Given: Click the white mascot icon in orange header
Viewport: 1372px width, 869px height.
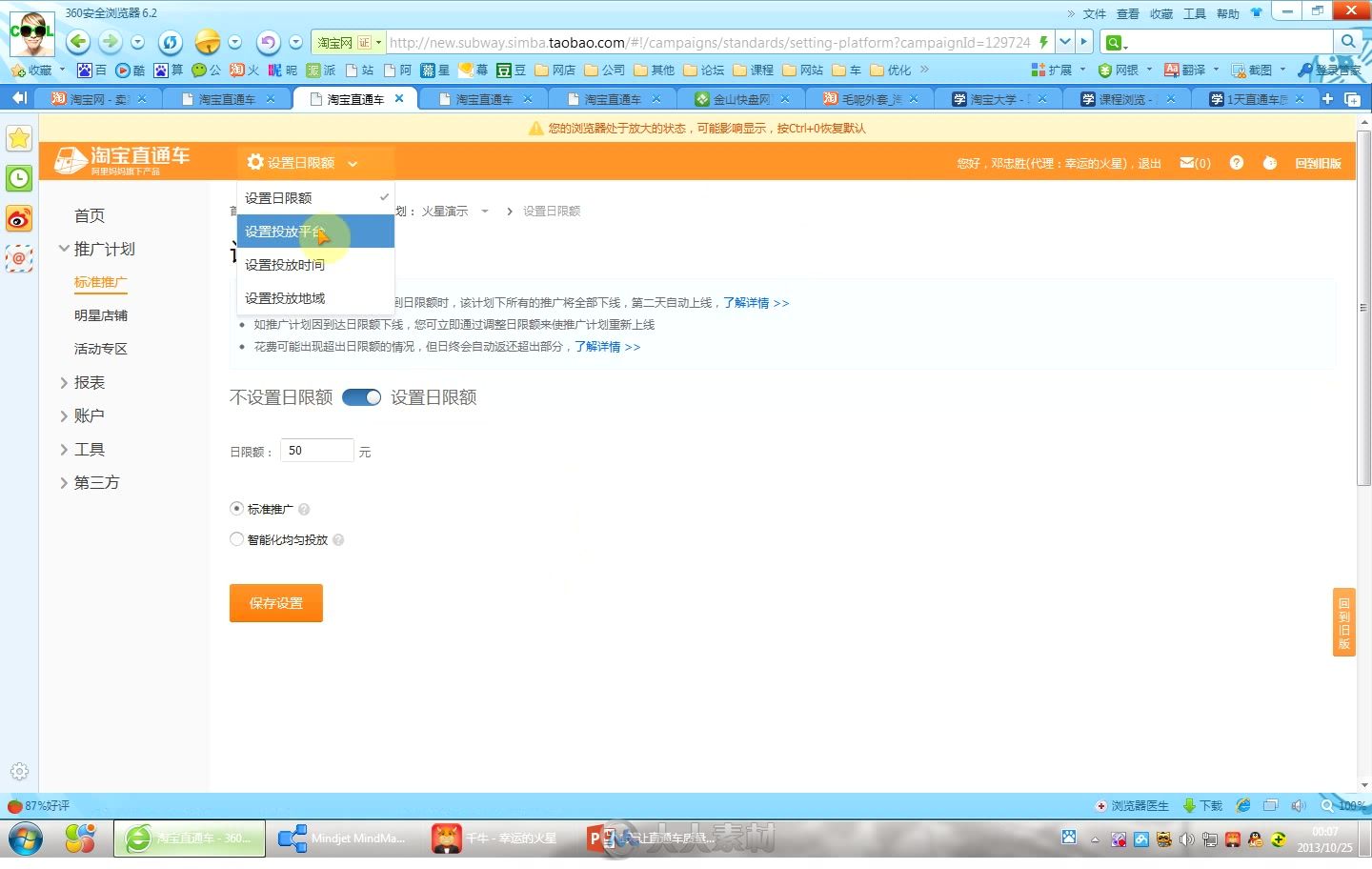Looking at the screenshot, I should tap(1269, 163).
